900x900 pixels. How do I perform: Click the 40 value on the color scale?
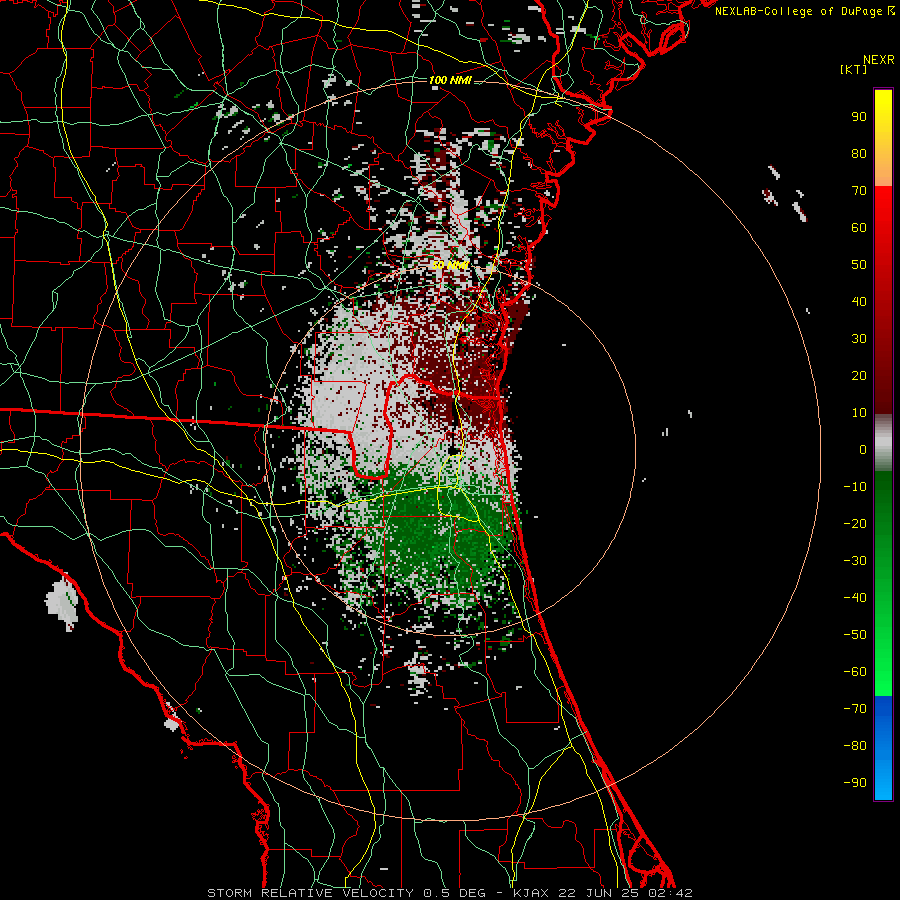point(859,302)
